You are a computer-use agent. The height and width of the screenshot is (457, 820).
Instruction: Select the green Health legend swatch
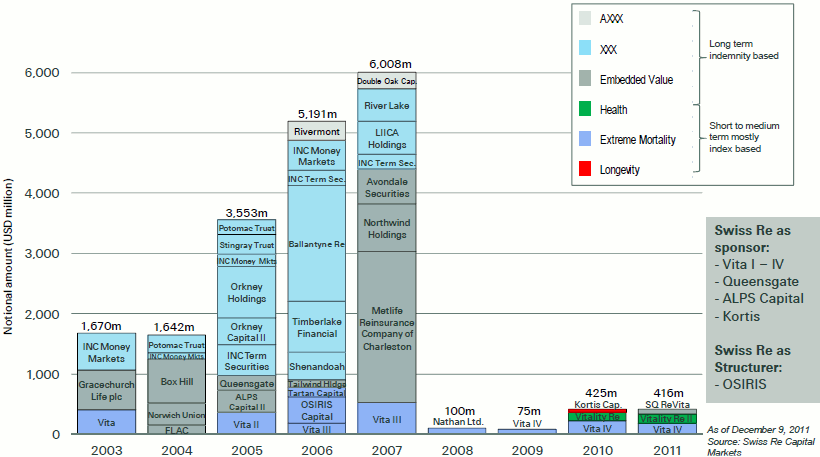[586, 109]
